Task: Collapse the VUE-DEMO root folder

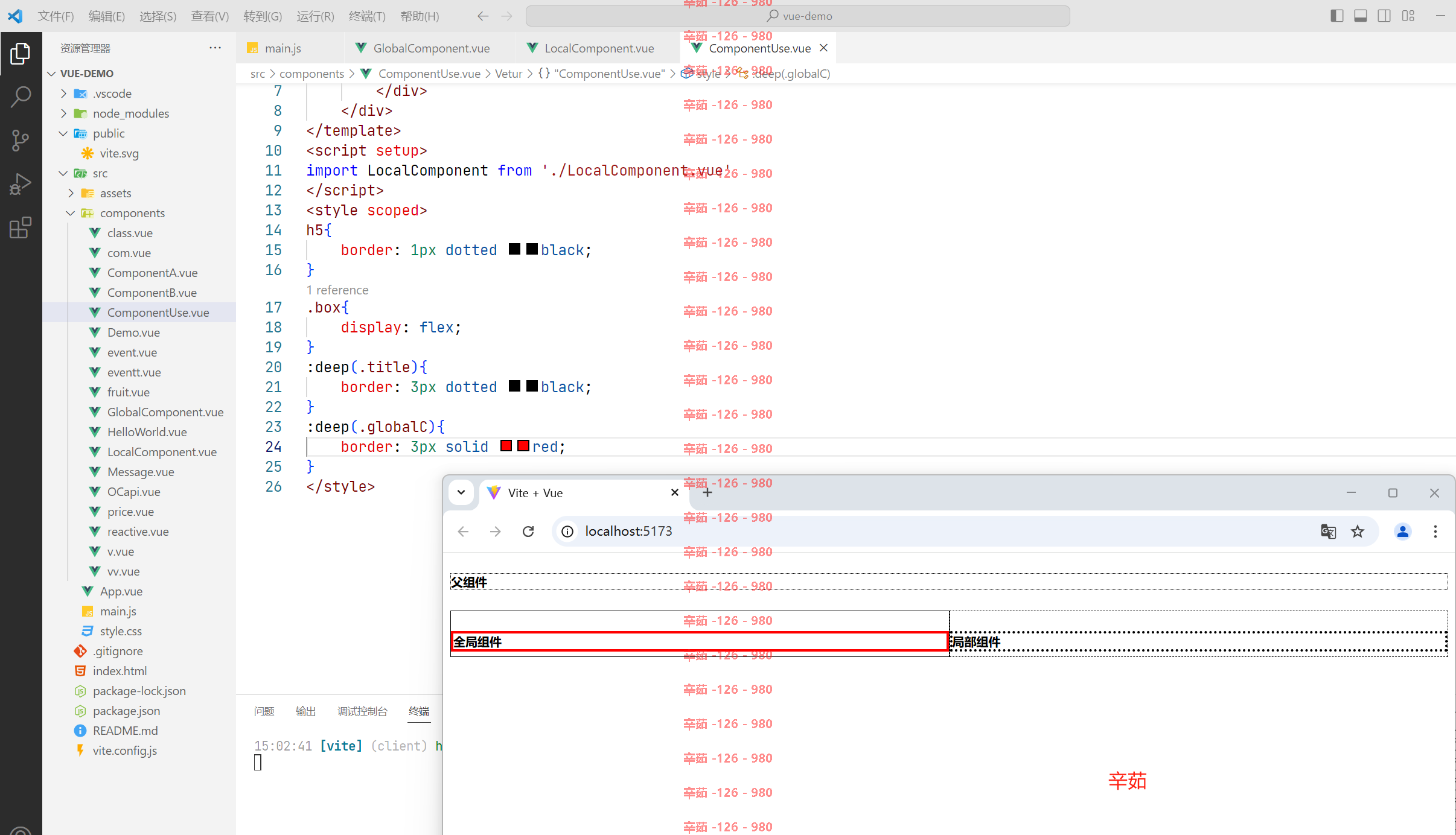Action: [x=52, y=74]
